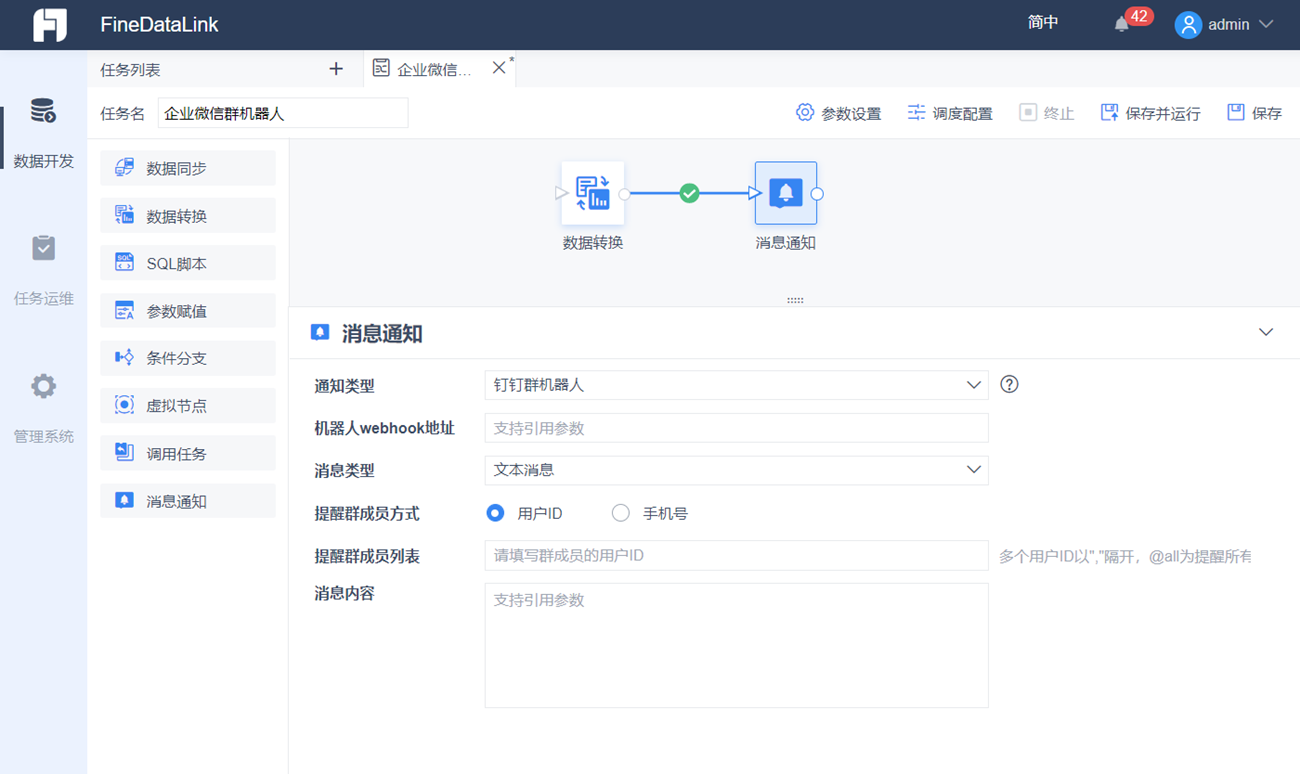Click the 通知类型 field label
The width and height of the screenshot is (1300, 774).
pyautogui.click(x=345, y=386)
